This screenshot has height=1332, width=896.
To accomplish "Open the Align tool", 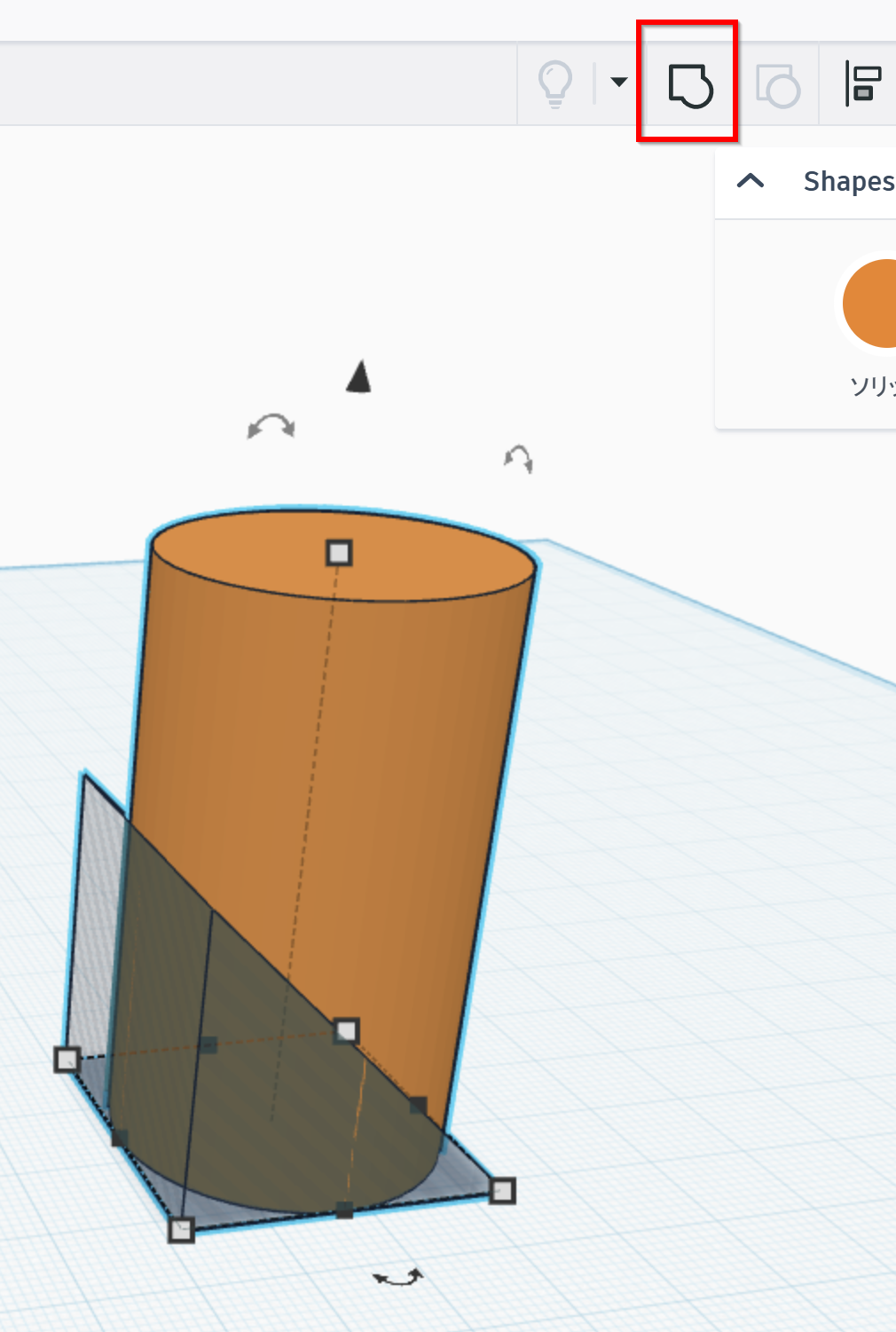I will pos(862,84).
